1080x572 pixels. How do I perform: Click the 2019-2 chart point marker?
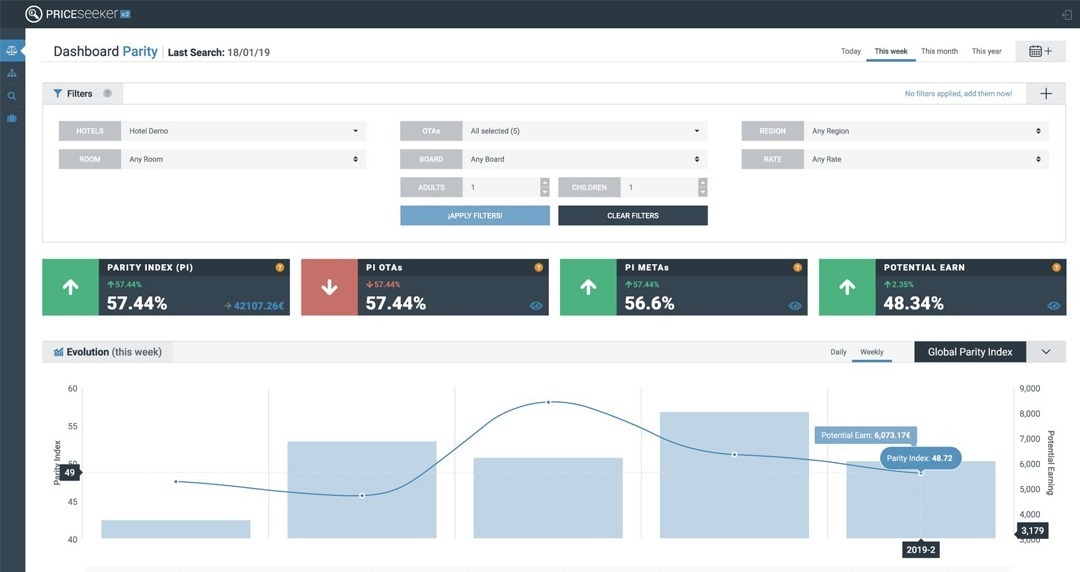920,473
